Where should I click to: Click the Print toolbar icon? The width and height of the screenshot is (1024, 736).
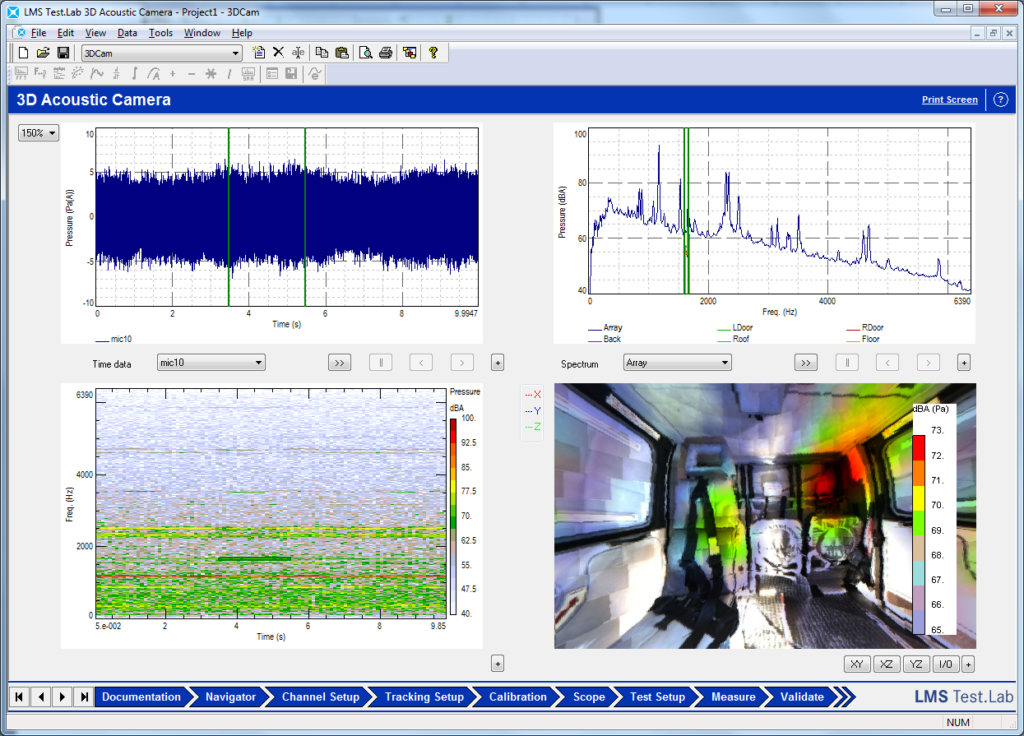(x=385, y=52)
